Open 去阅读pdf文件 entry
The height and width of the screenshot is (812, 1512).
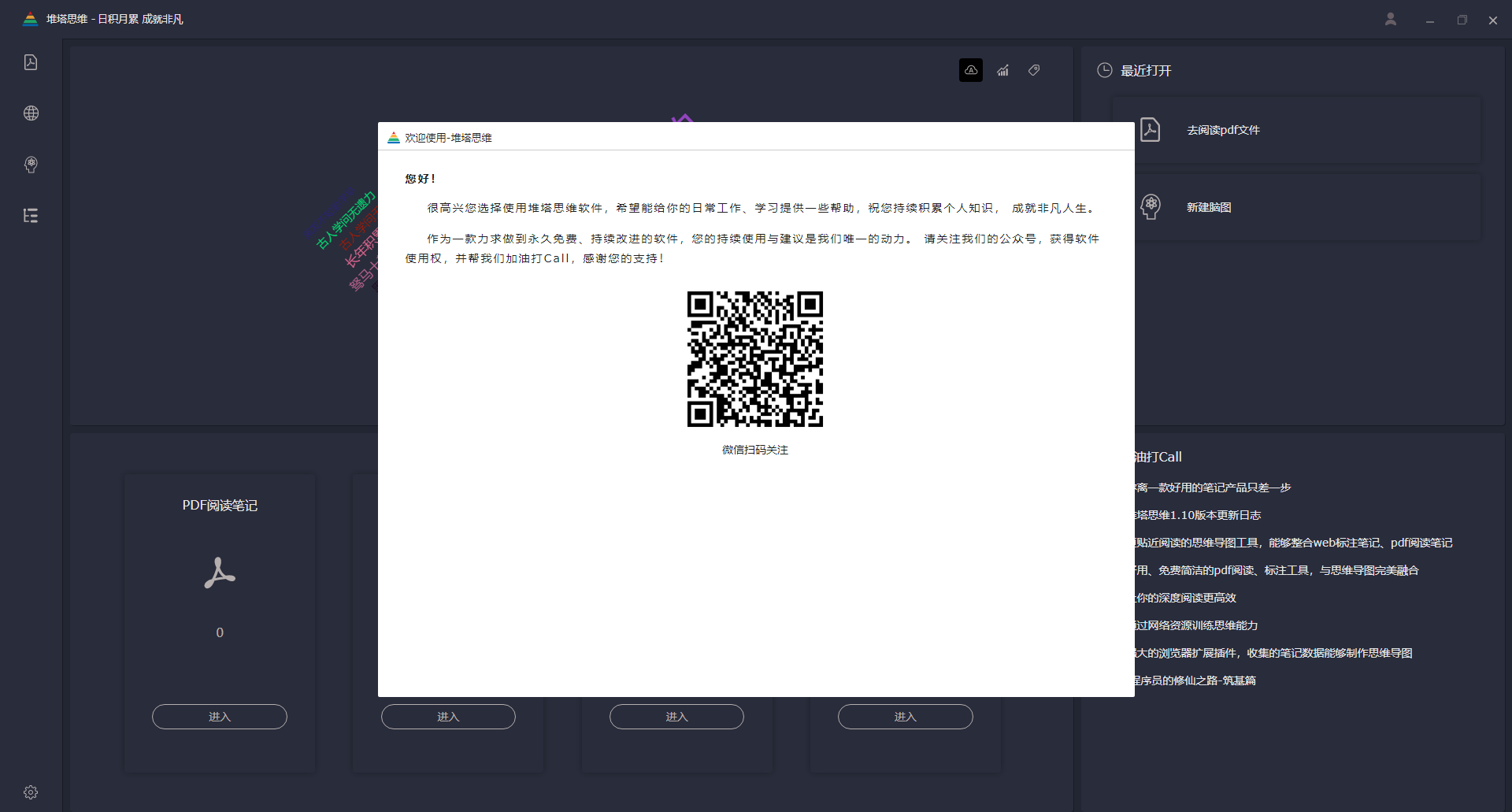1296,130
